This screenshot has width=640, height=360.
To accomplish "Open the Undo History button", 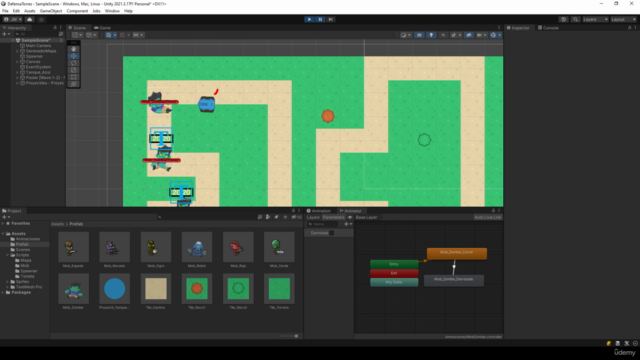I will pyautogui.click(x=563, y=19).
